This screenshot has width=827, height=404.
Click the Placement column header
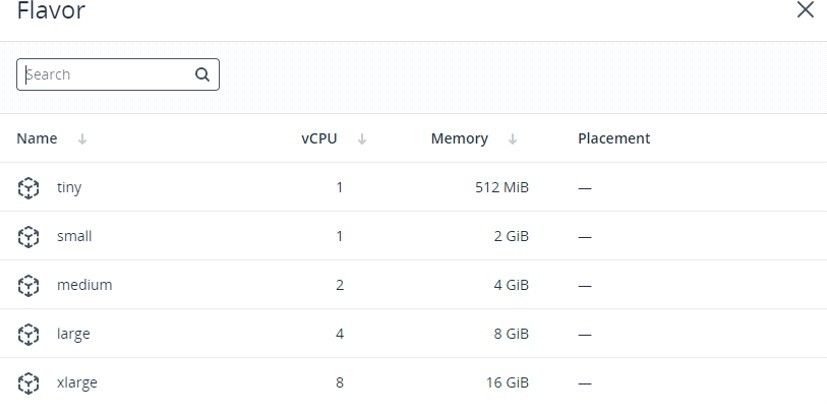click(x=614, y=138)
